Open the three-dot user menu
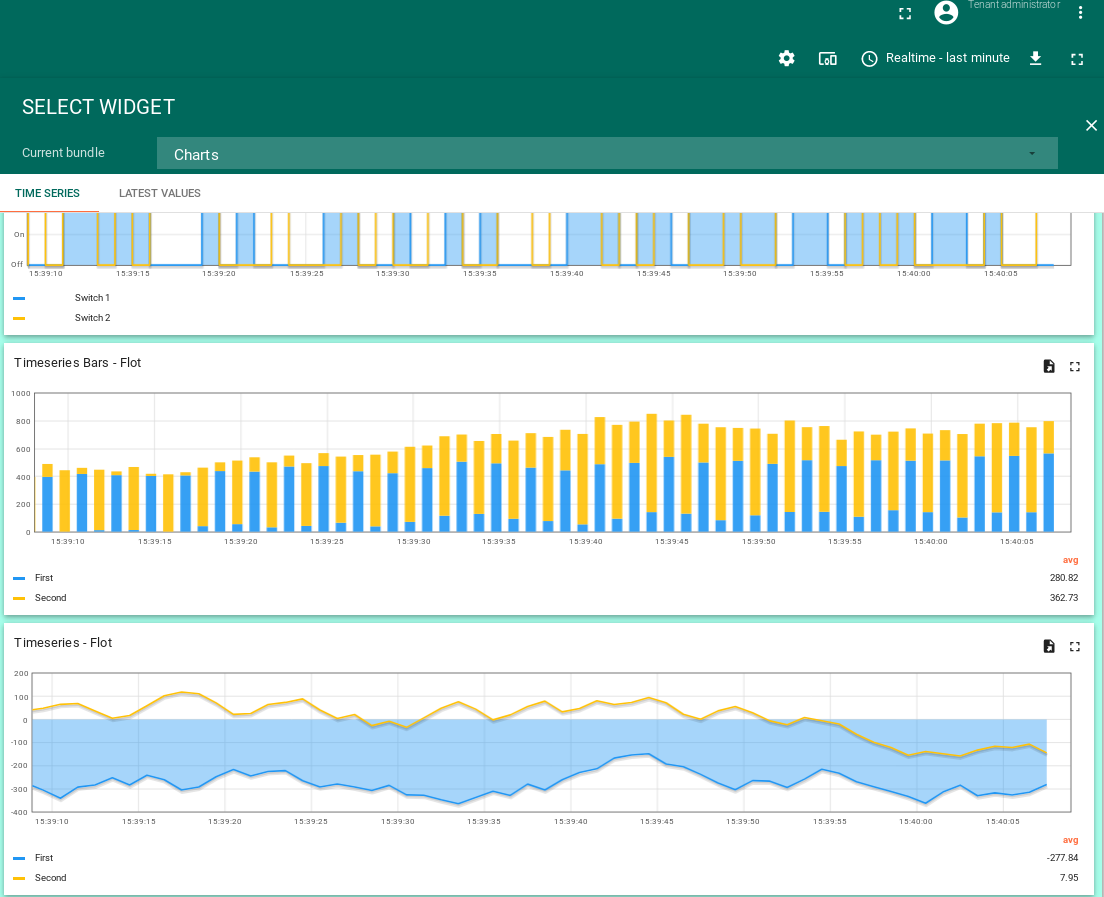The image size is (1104, 897). [x=1080, y=13]
